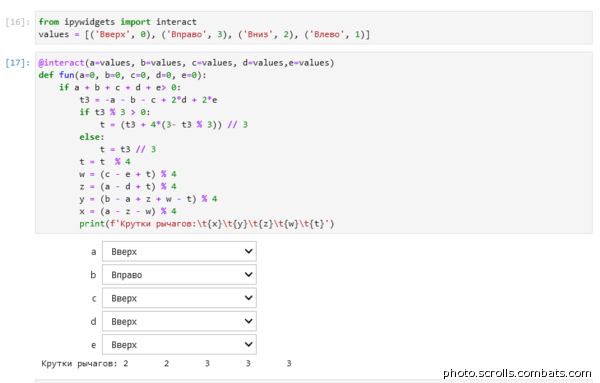
Task: Click the @interact decorator line
Action: (186, 63)
